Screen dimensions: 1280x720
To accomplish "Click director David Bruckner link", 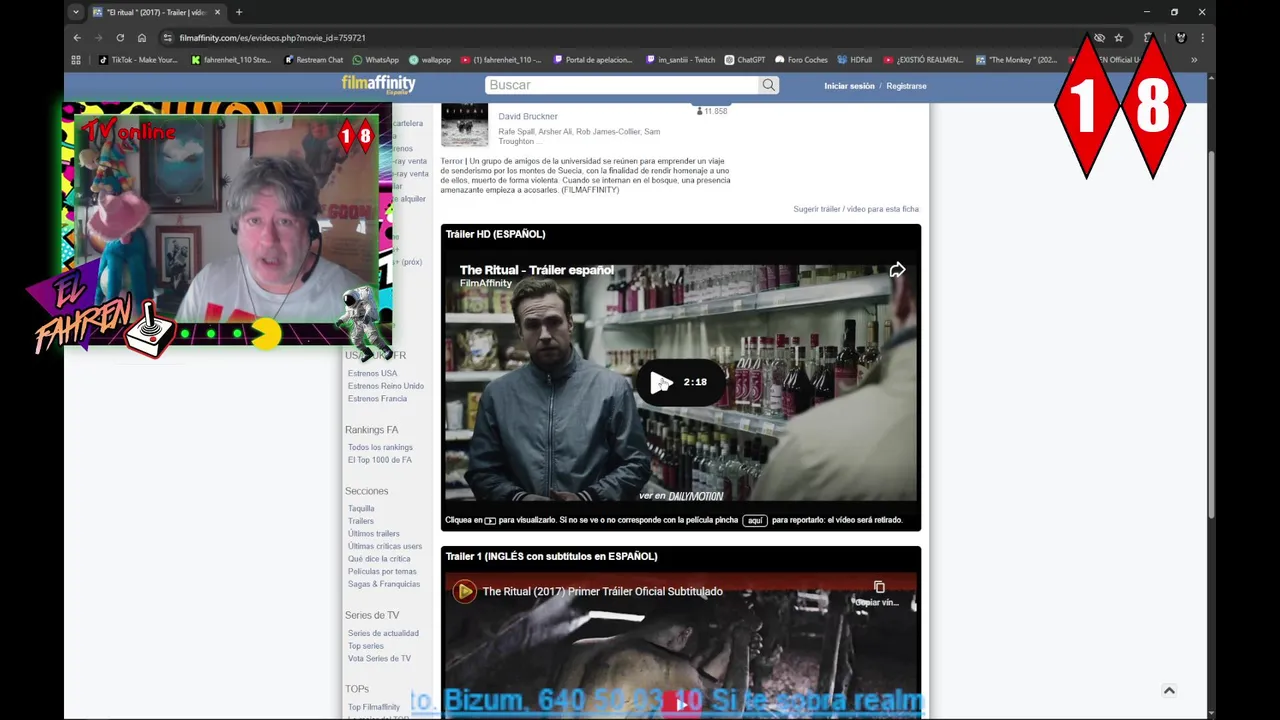I will 528,116.
